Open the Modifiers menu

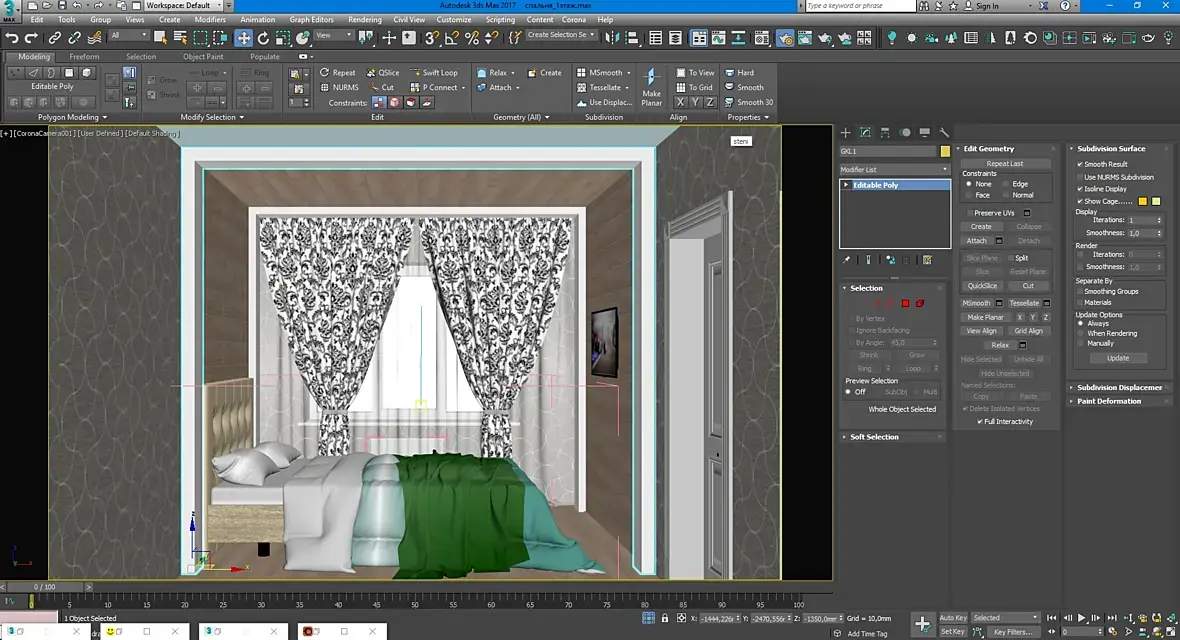210,20
